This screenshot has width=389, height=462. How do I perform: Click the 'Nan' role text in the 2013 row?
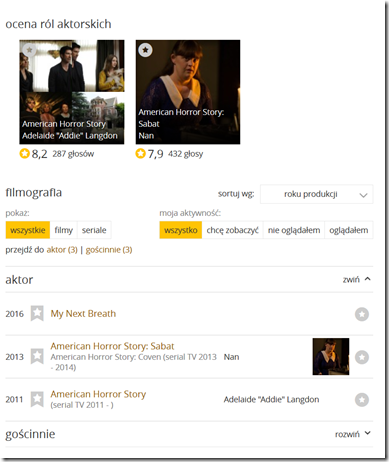[x=231, y=357]
